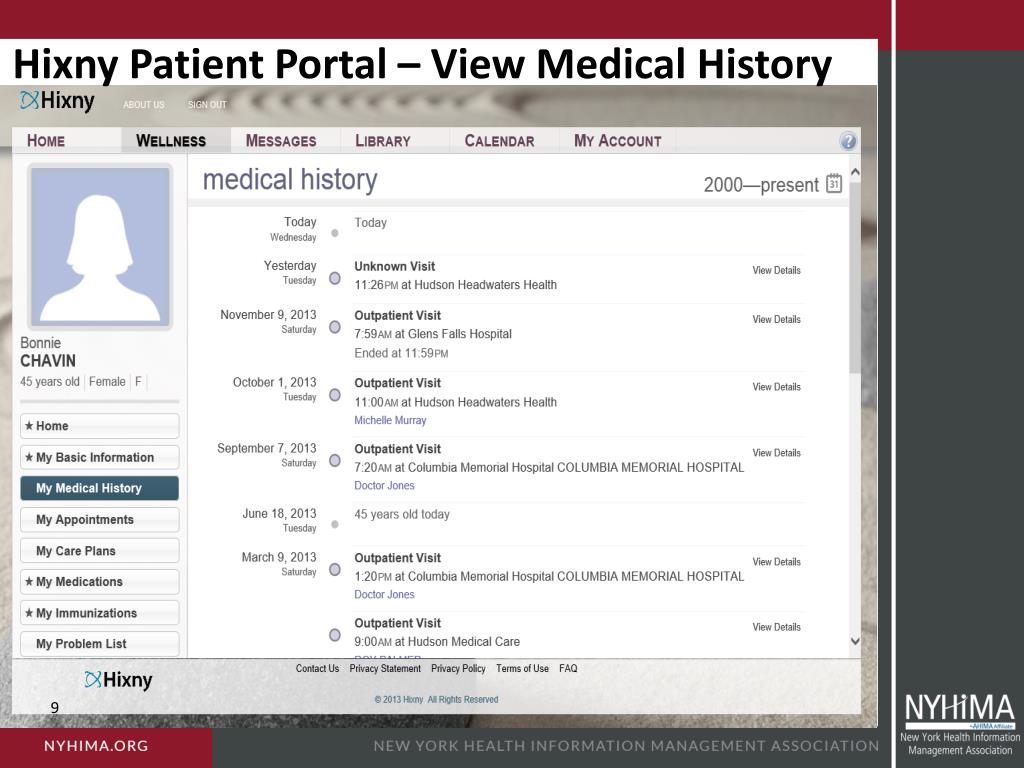Open My Basic Information

99,457
